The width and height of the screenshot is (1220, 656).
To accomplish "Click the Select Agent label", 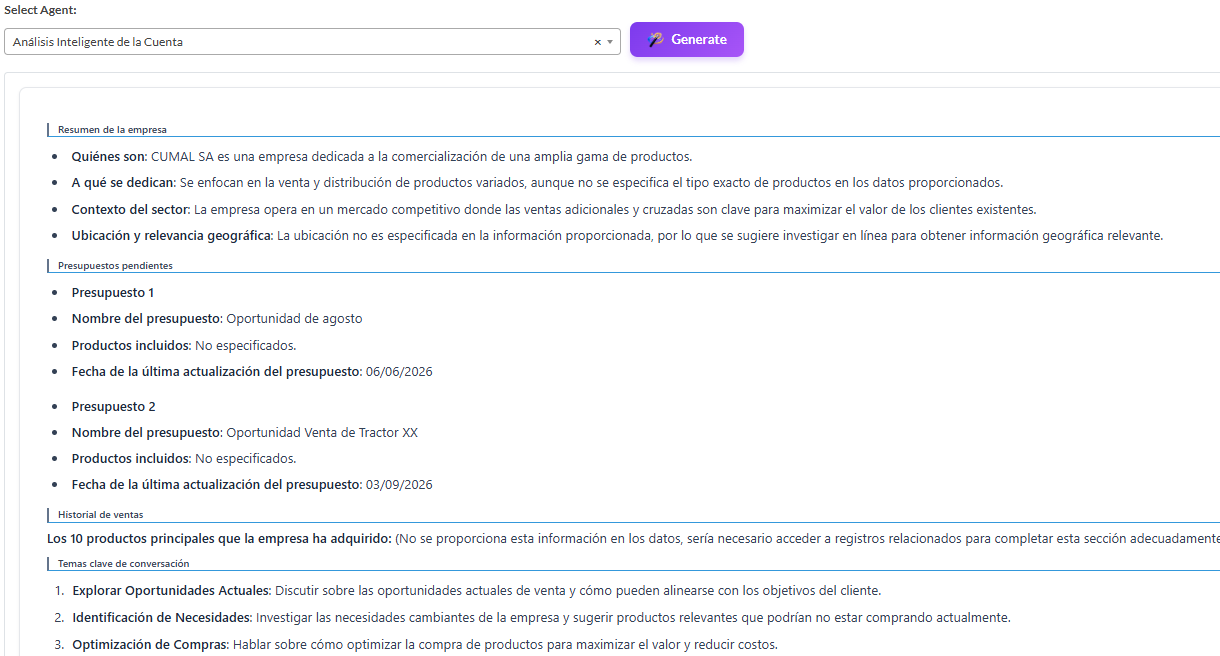I will 41,10.
